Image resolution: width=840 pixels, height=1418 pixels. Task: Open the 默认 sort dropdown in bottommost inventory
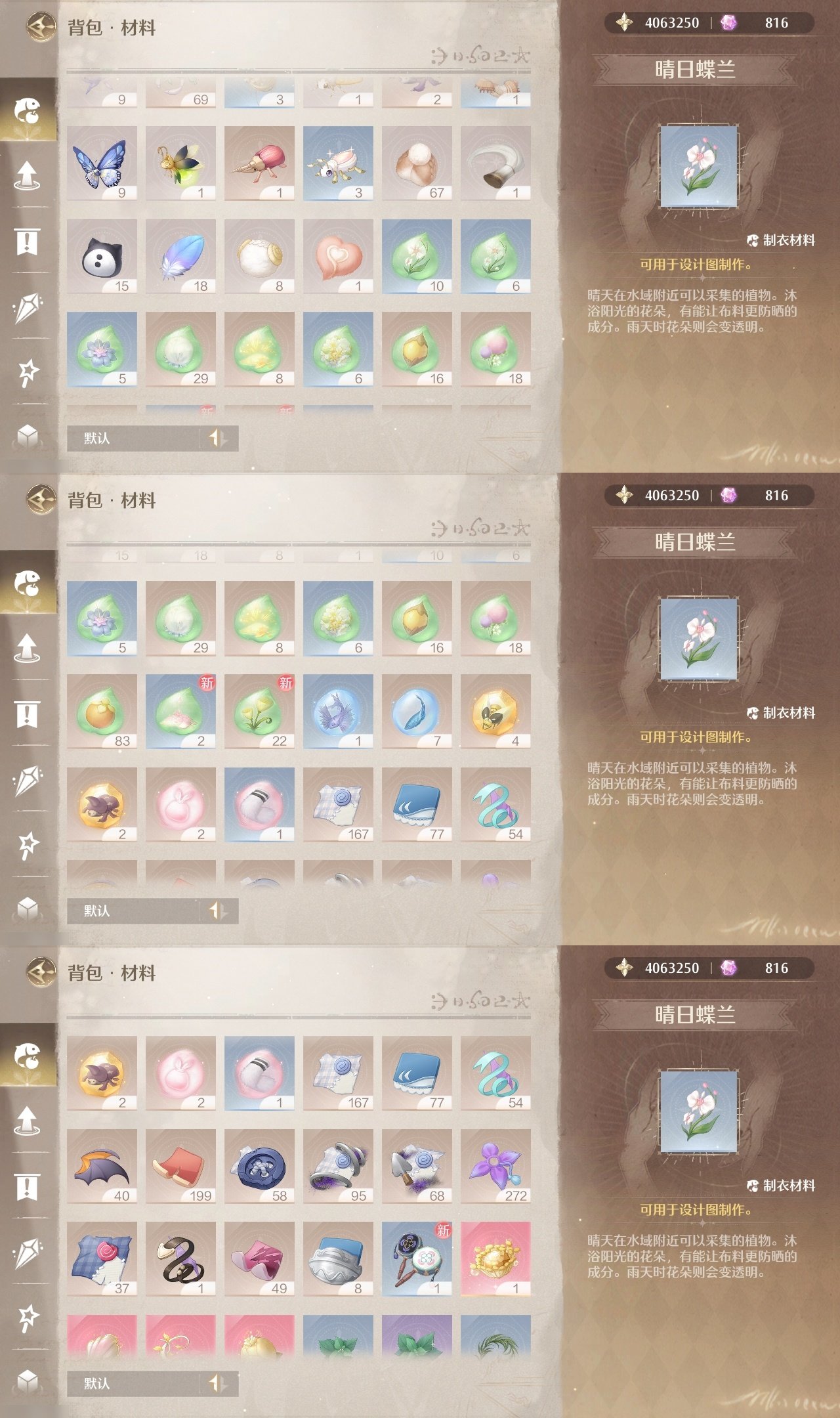click(x=133, y=1383)
